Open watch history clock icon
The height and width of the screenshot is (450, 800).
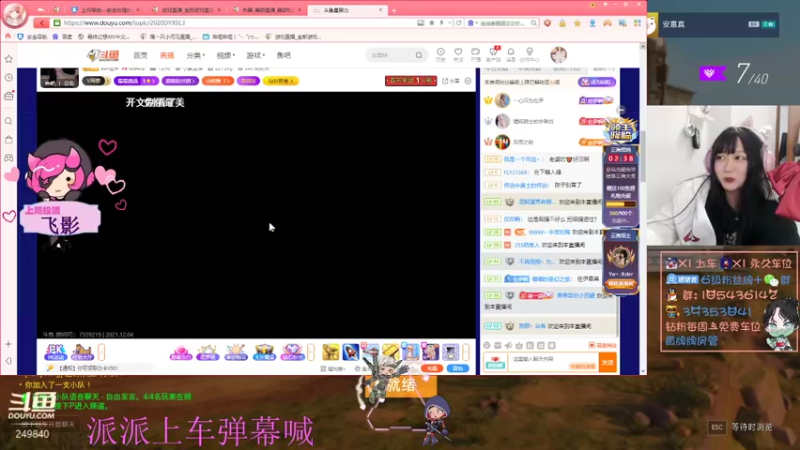(x=440, y=55)
